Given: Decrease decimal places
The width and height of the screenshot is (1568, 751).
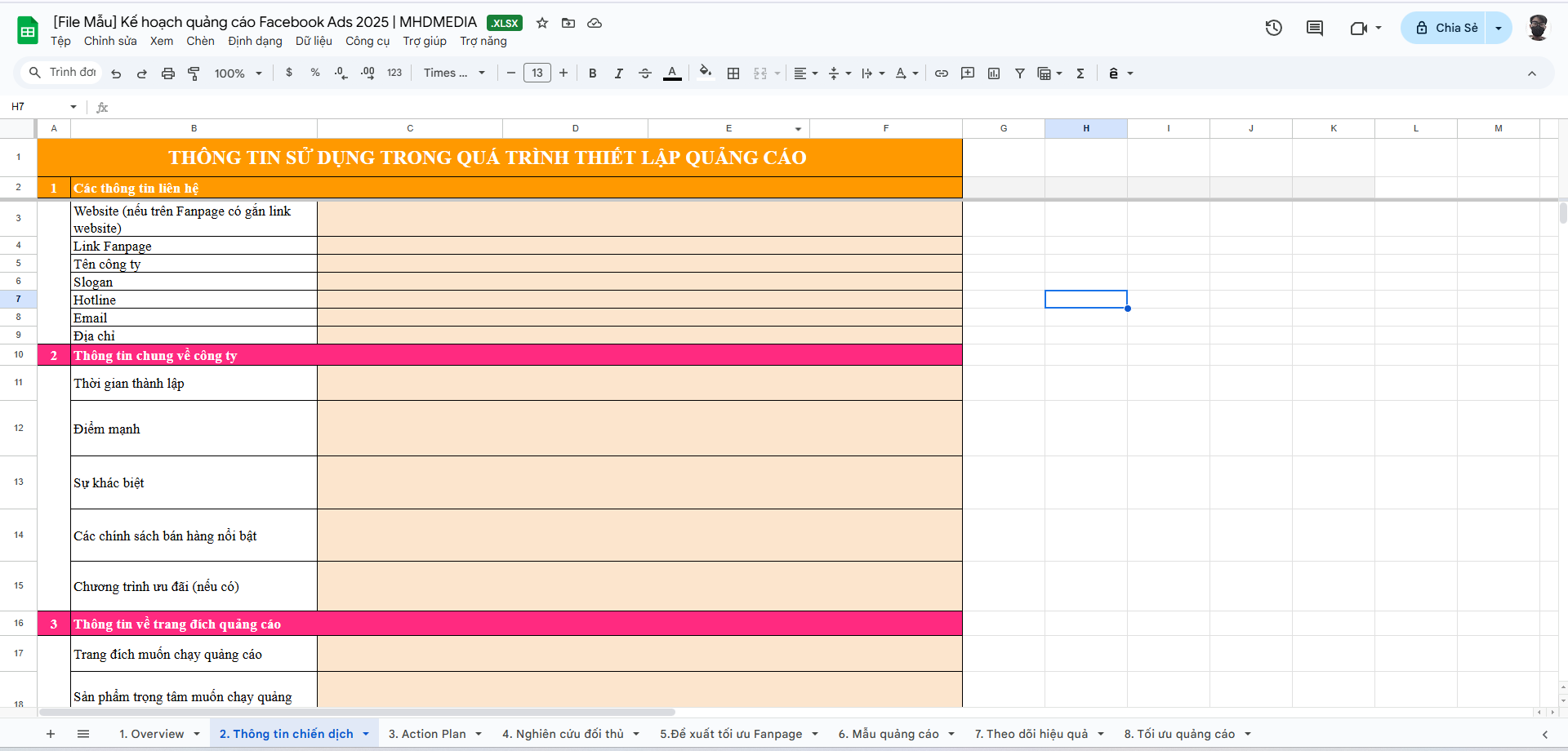Looking at the screenshot, I should click(x=341, y=73).
